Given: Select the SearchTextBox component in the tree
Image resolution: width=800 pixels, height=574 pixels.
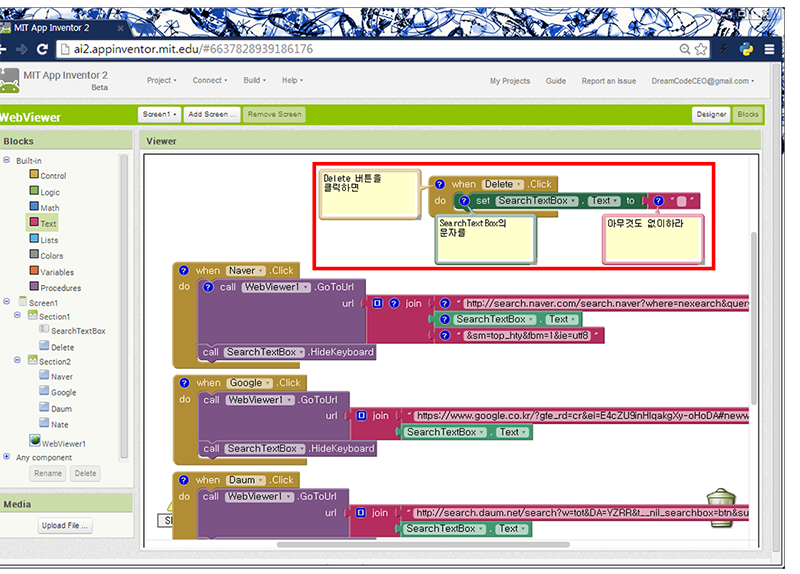Looking at the screenshot, I should (x=72, y=331).
